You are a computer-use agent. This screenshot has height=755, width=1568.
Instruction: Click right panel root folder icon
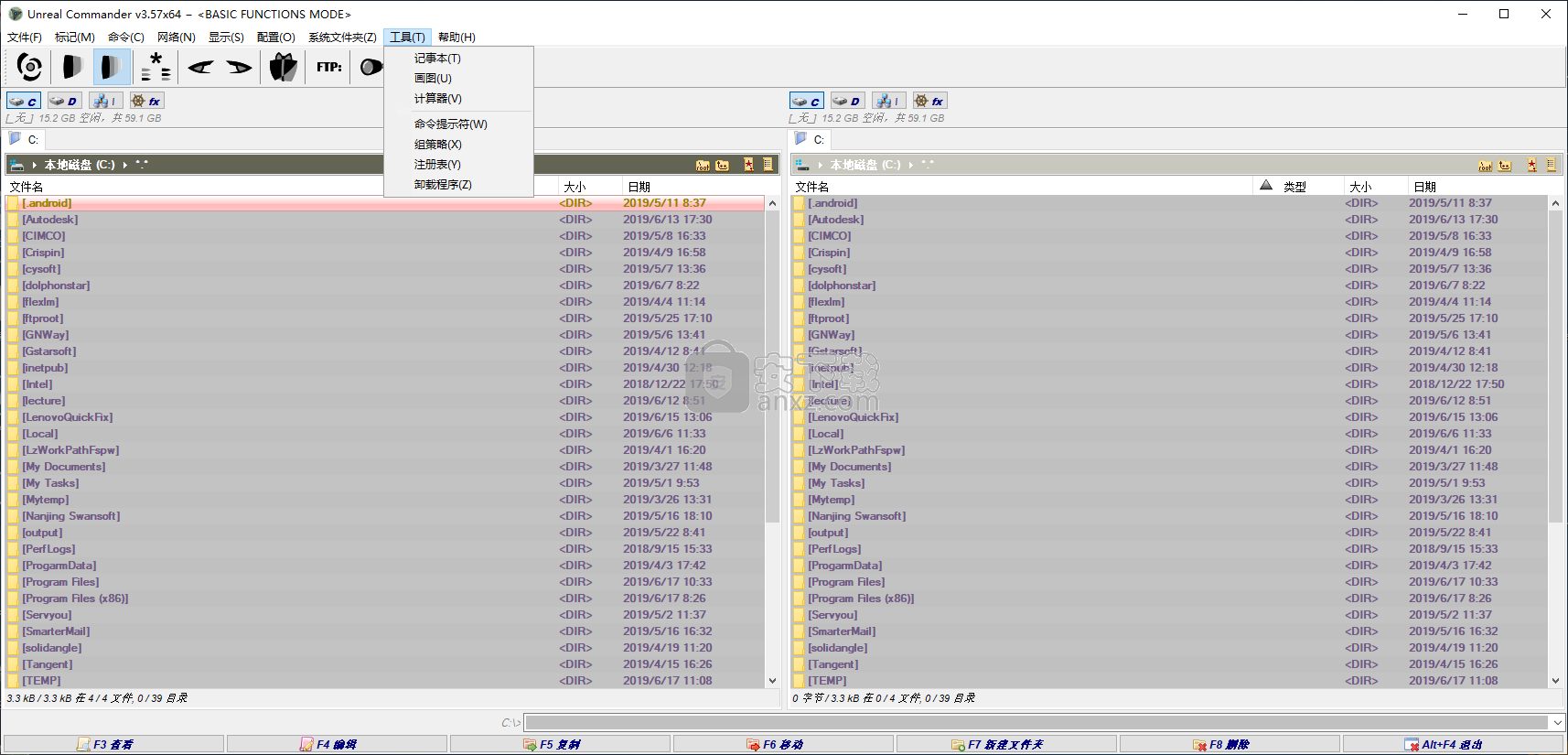[x=1486, y=165]
